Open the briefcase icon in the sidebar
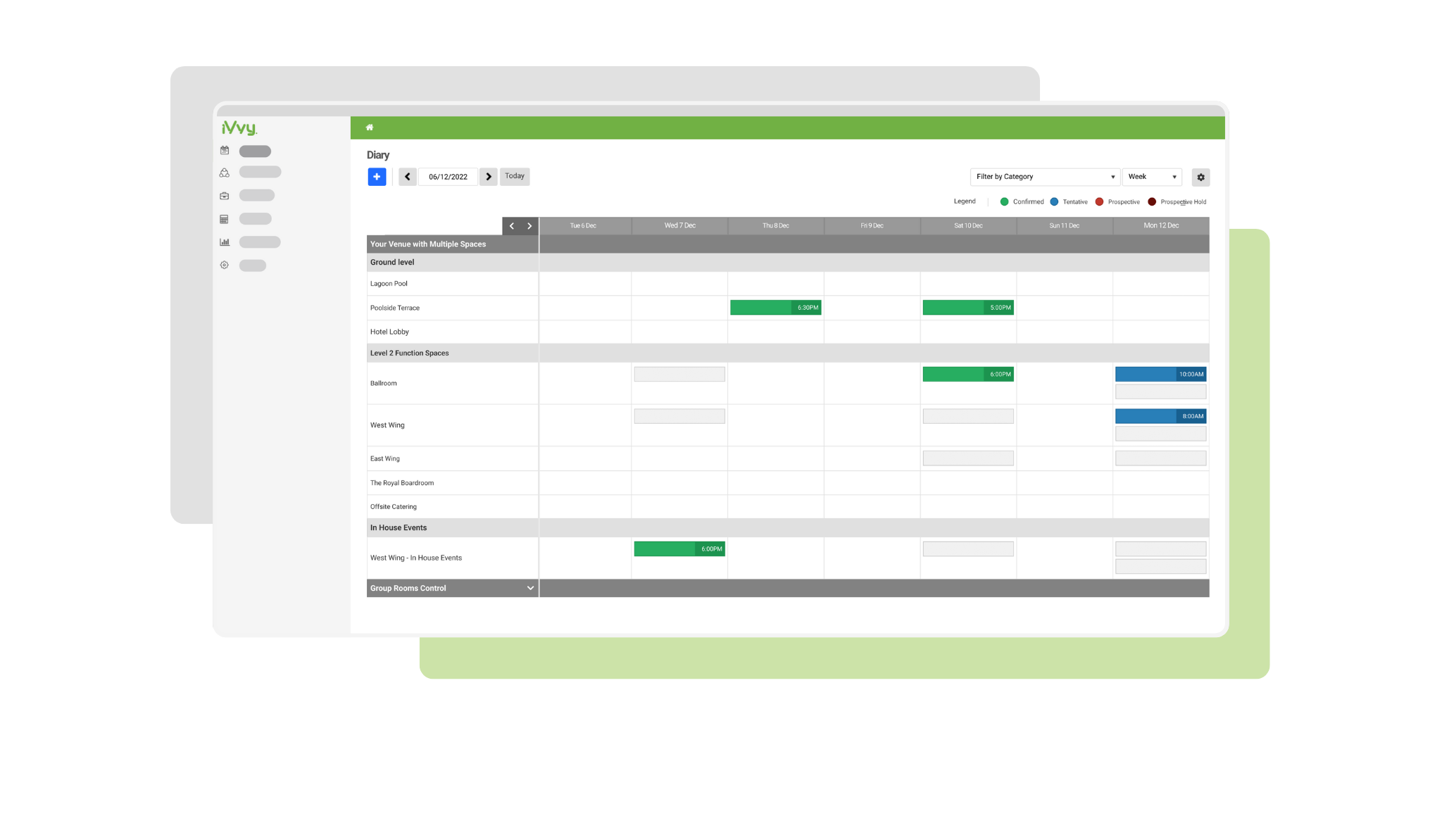The height and width of the screenshot is (840, 1442). click(224, 195)
